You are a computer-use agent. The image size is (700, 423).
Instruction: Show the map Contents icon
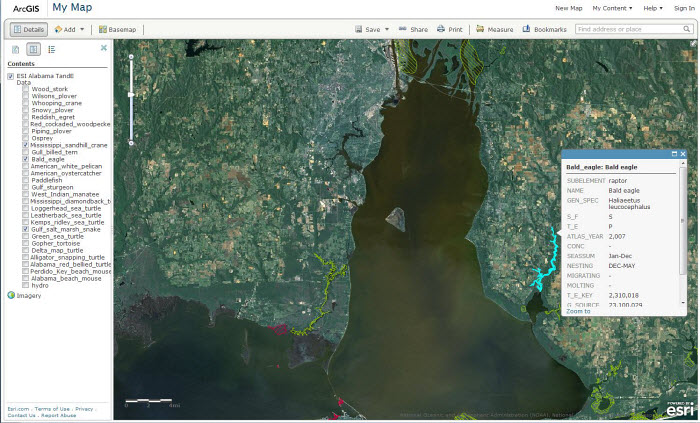point(33,50)
